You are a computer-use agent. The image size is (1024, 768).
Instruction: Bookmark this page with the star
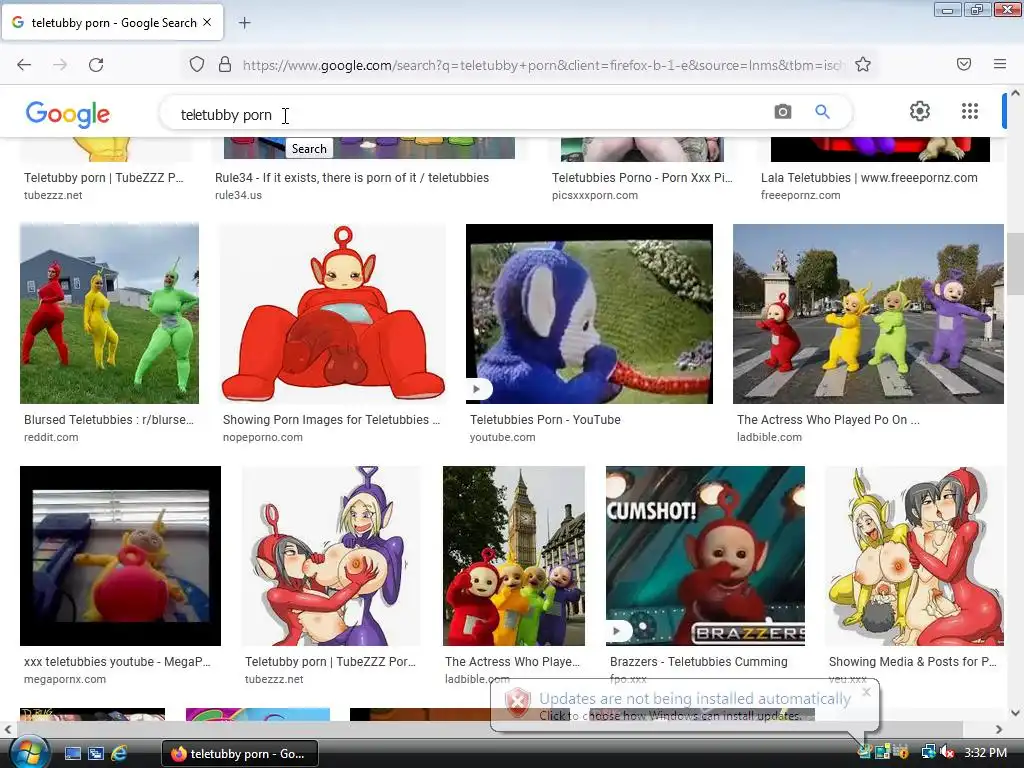(x=863, y=65)
